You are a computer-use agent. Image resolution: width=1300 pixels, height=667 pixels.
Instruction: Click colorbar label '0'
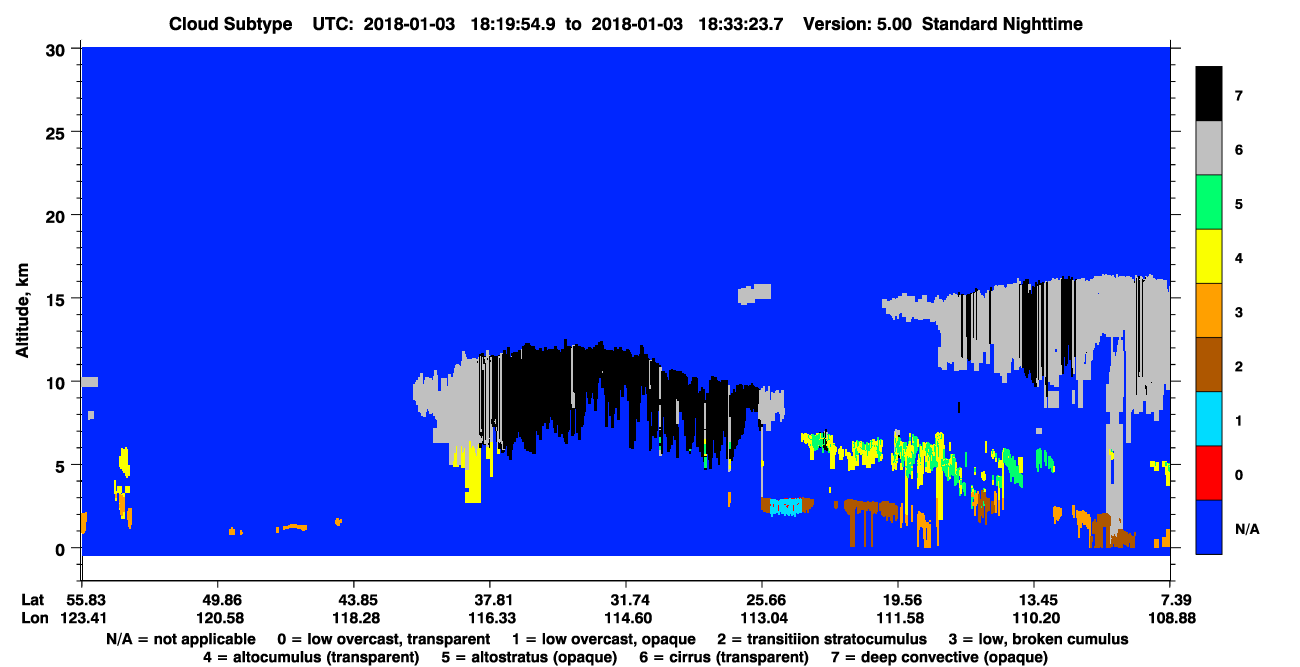[1238, 474]
